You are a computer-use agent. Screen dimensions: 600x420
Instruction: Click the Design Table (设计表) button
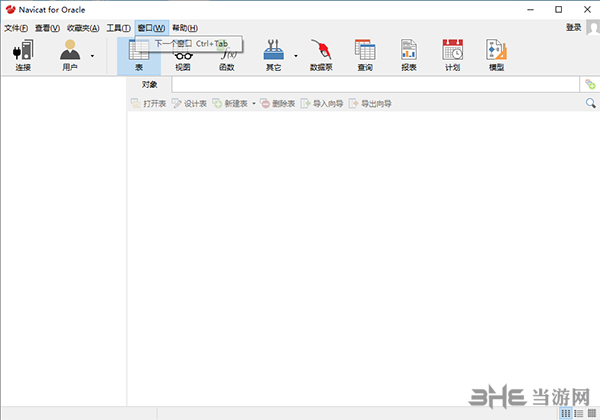coord(189,103)
